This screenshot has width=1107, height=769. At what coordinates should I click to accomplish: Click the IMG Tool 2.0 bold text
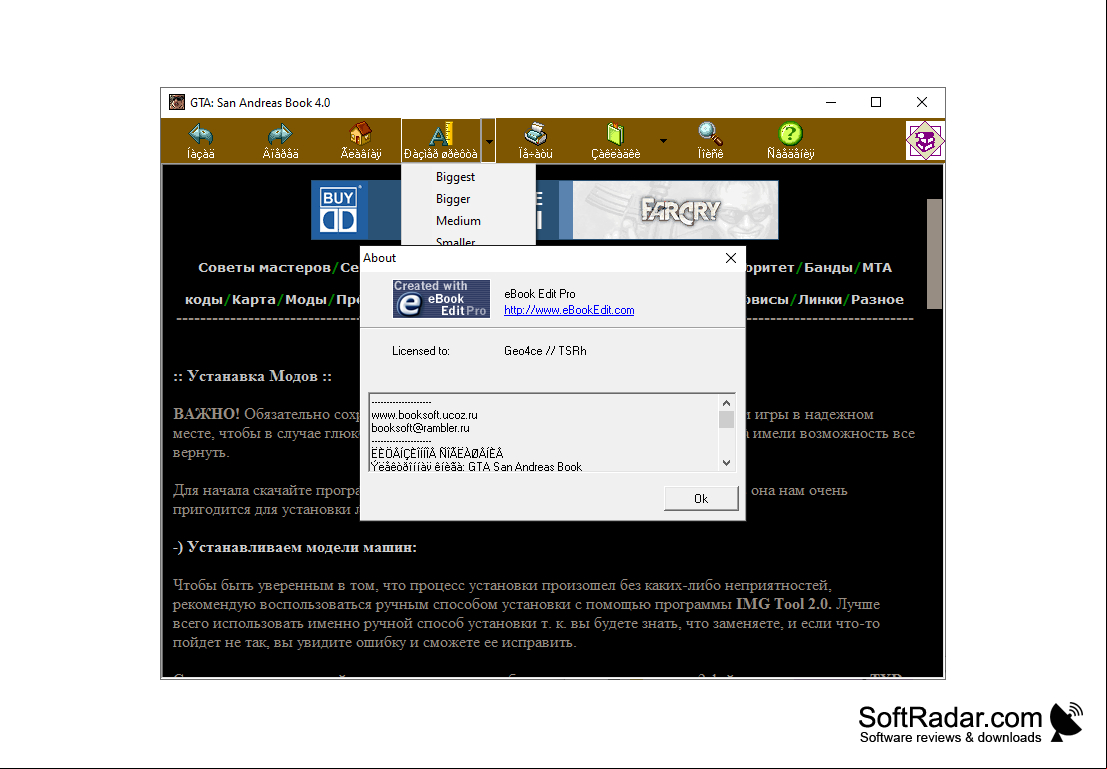[784, 604]
